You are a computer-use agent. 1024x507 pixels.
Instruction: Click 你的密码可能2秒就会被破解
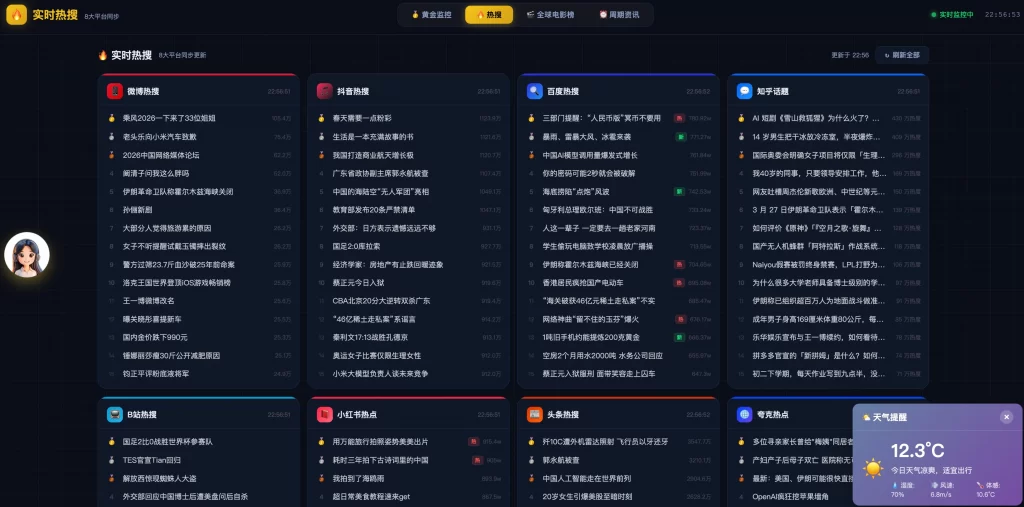click(589, 173)
